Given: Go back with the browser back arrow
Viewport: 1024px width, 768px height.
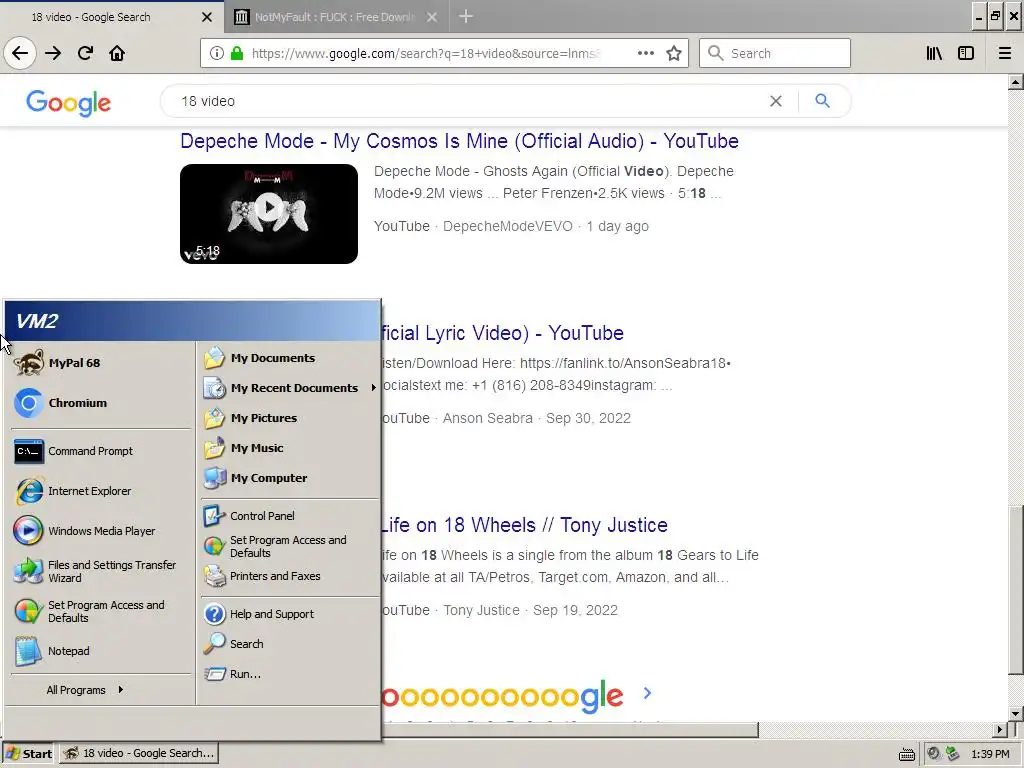Looking at the screenshot, I should pyautogui.click(x=20, y=53).
